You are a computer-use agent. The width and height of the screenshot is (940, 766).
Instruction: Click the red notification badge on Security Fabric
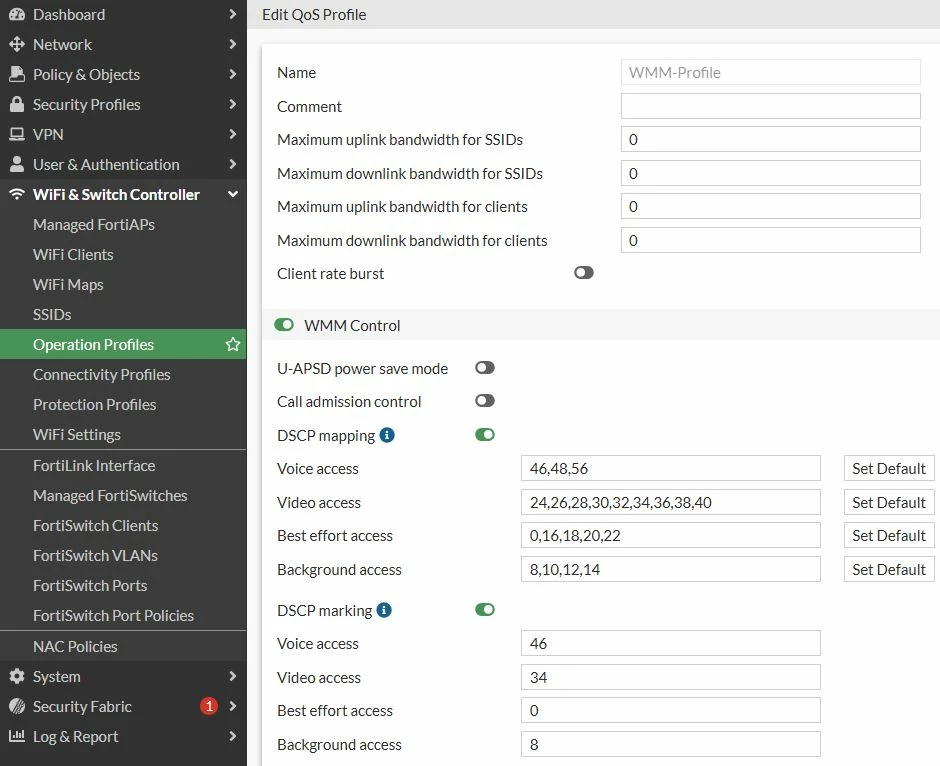coord(209,706)
